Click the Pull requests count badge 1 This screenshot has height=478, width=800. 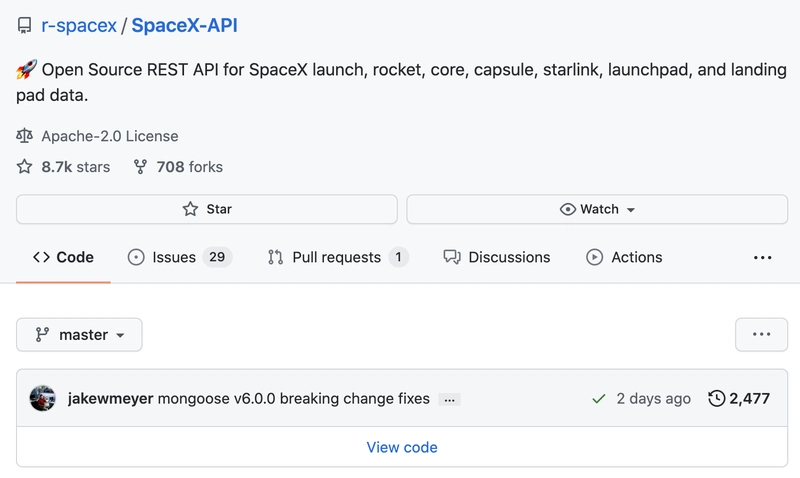point(398,257)
